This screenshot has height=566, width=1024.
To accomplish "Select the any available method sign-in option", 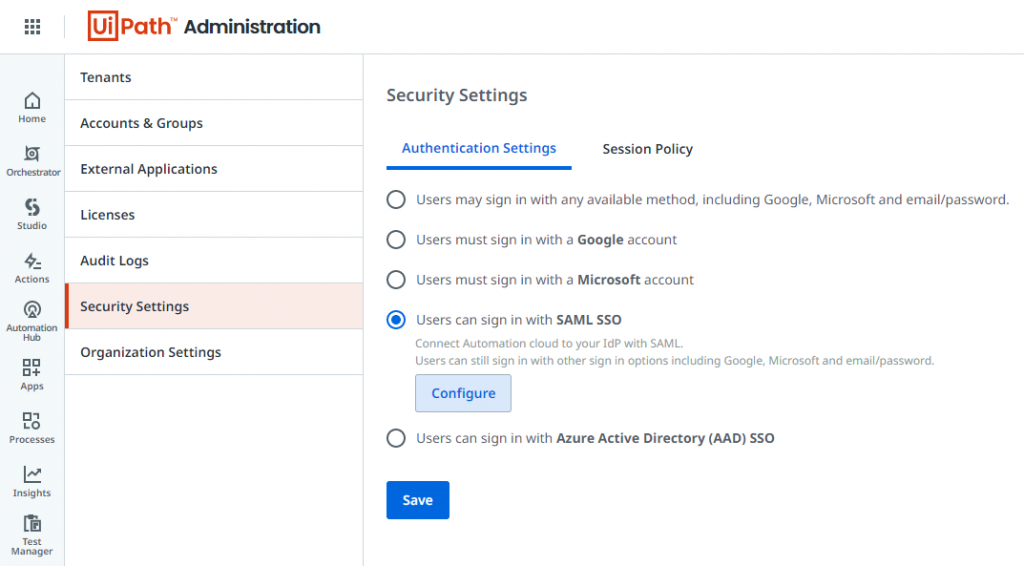I will [396, 200].
